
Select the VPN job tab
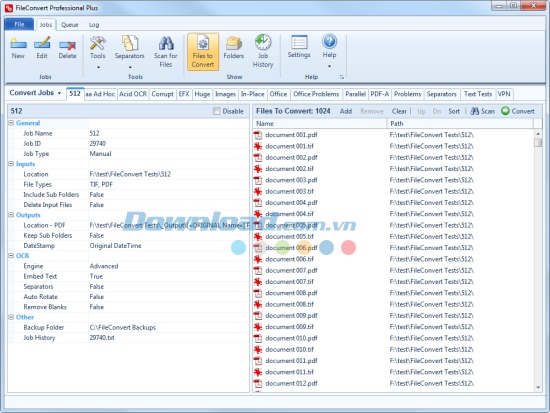coord(504,94)
